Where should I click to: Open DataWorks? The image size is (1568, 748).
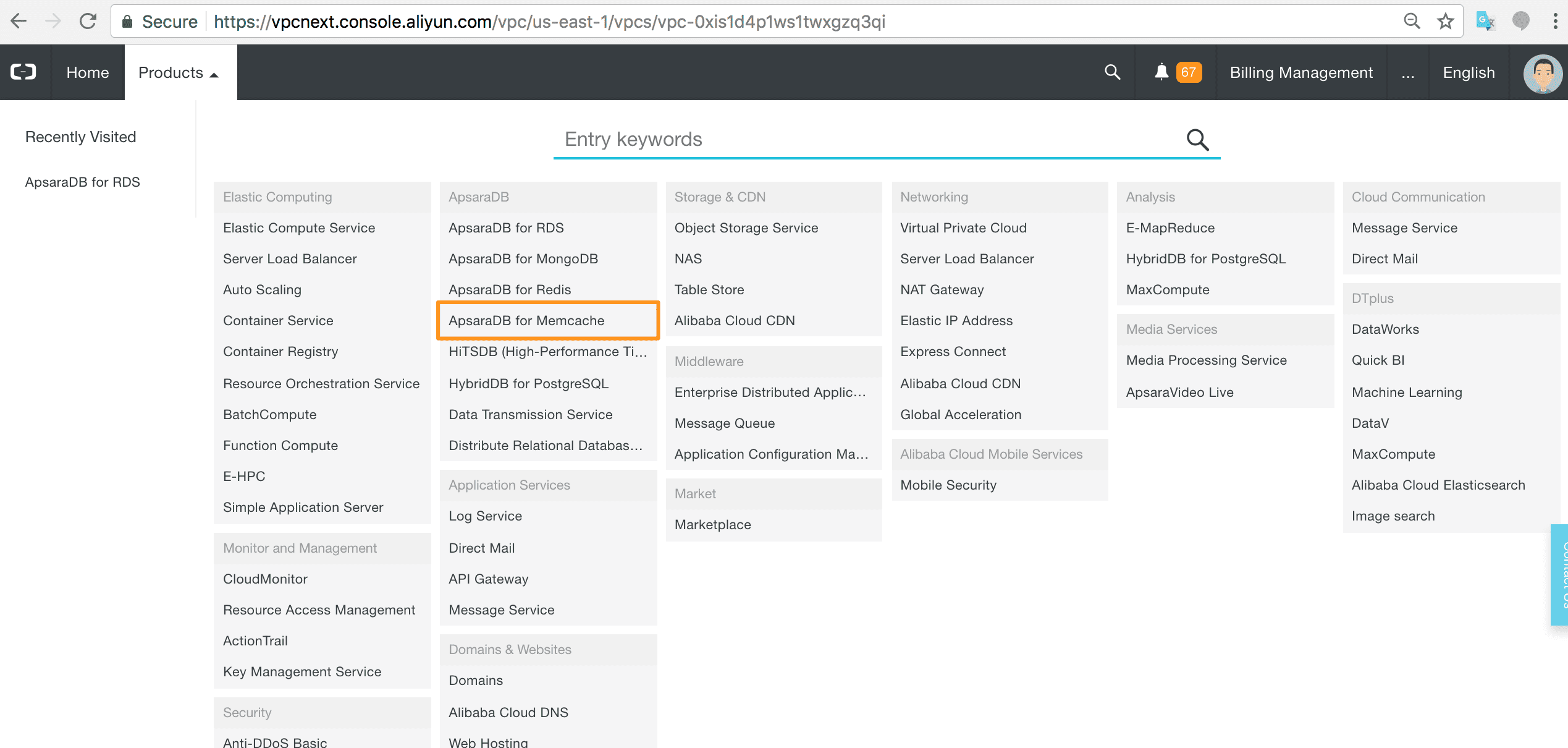point(1385,329)
